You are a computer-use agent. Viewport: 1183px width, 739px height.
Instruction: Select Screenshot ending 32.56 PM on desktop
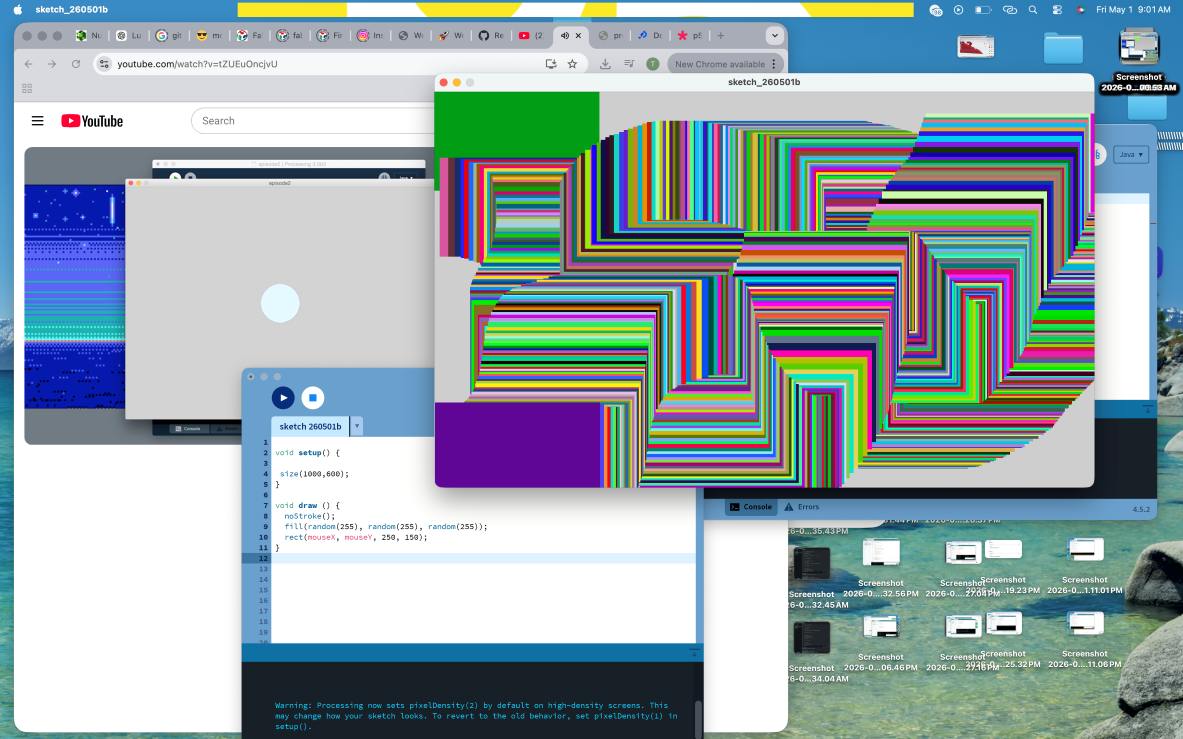tap(880, 553)
